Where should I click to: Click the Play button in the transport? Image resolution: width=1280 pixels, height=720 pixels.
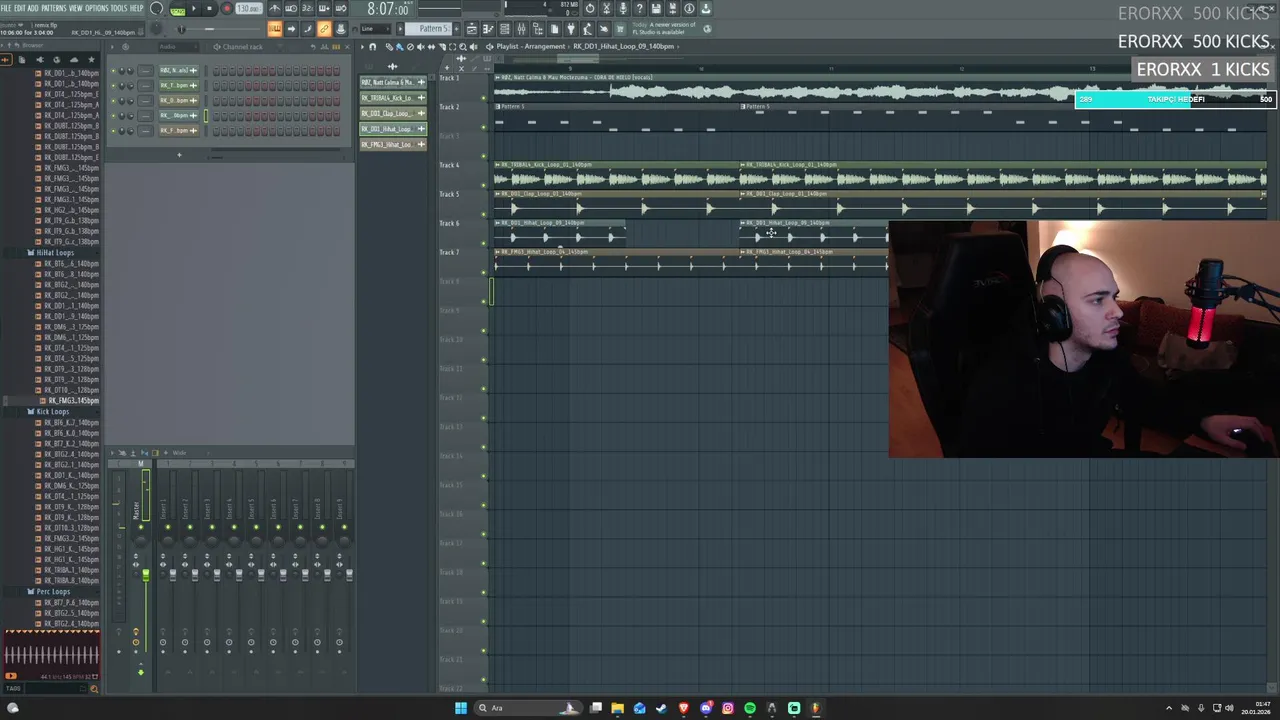(x=194, y=9)
